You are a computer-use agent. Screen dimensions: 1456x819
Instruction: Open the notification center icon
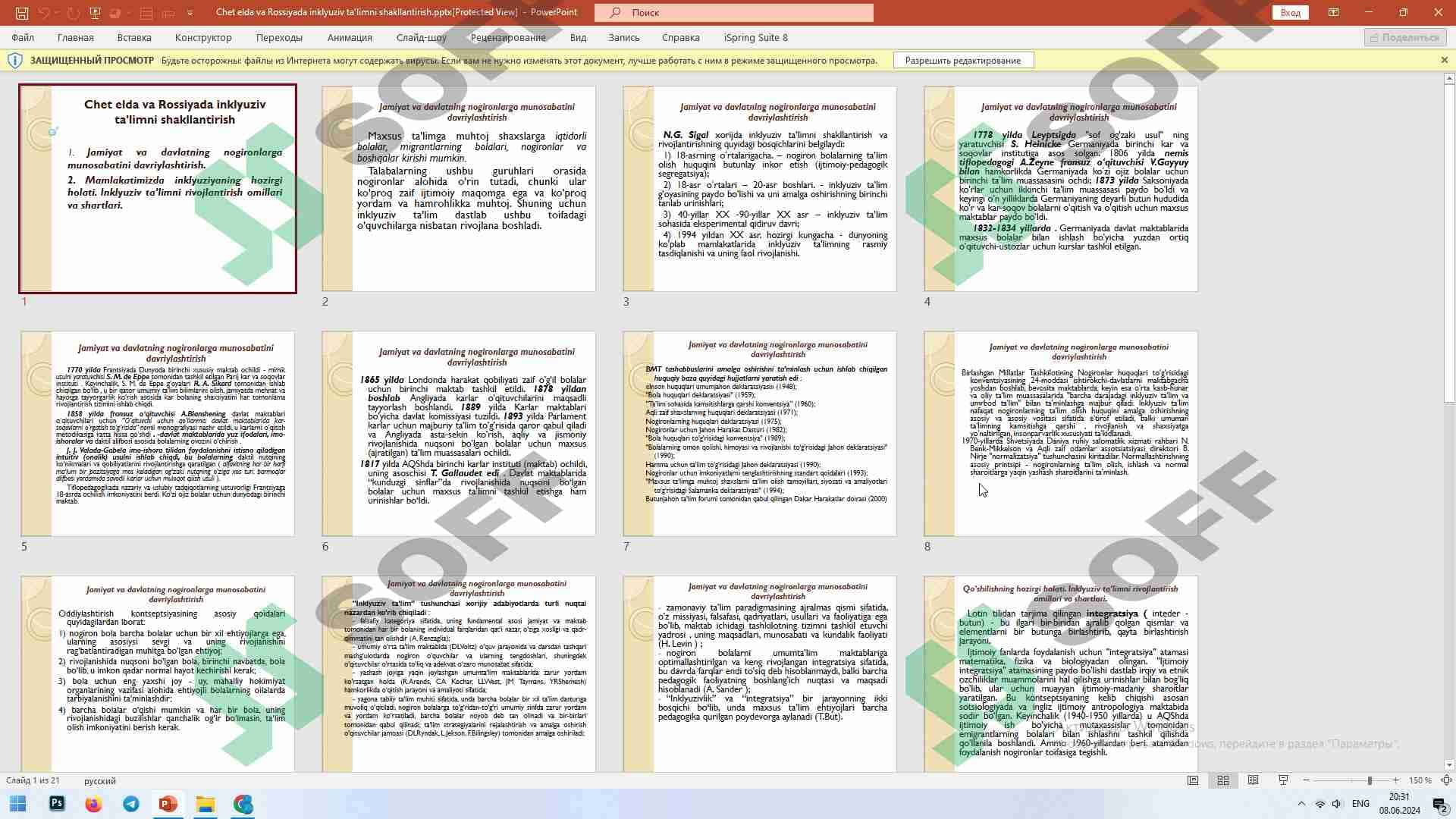click(1440, 805)
